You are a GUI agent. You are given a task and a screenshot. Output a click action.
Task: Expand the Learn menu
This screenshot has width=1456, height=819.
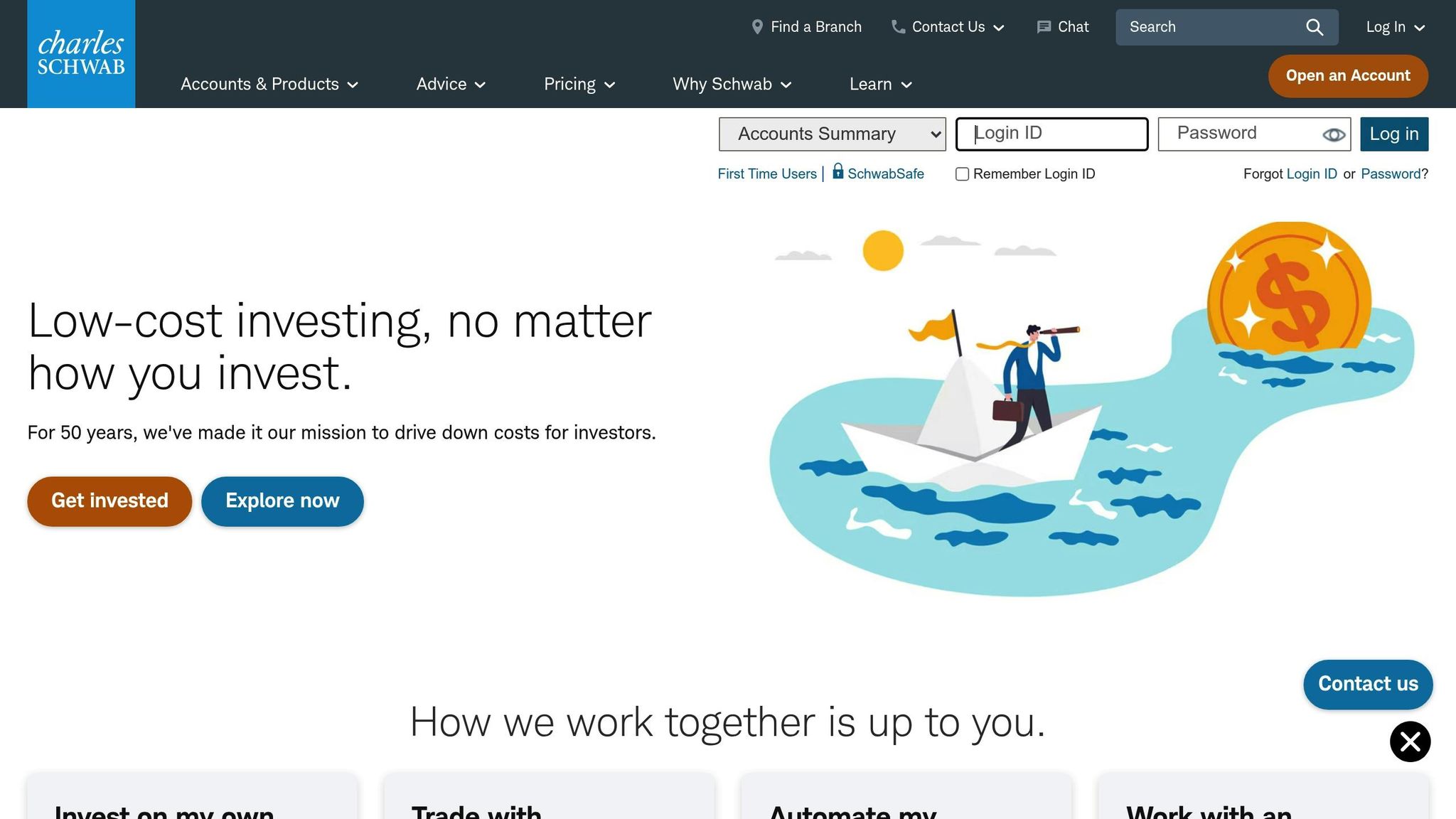pos(881,84)
